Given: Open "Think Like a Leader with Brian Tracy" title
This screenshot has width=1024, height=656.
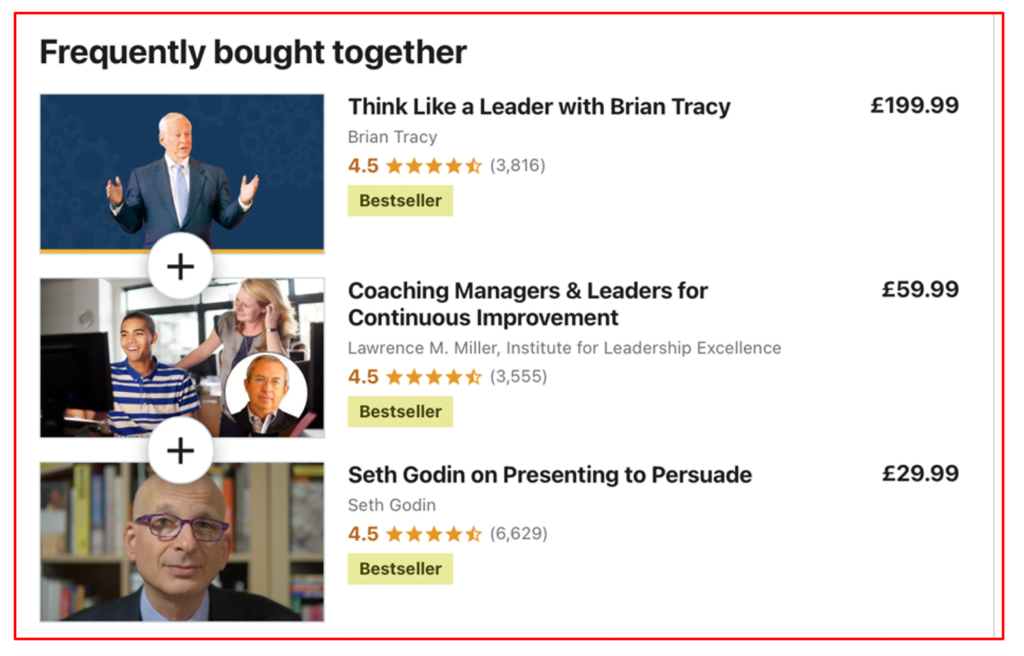Looking at the screenshot, I should coord(539,107).
